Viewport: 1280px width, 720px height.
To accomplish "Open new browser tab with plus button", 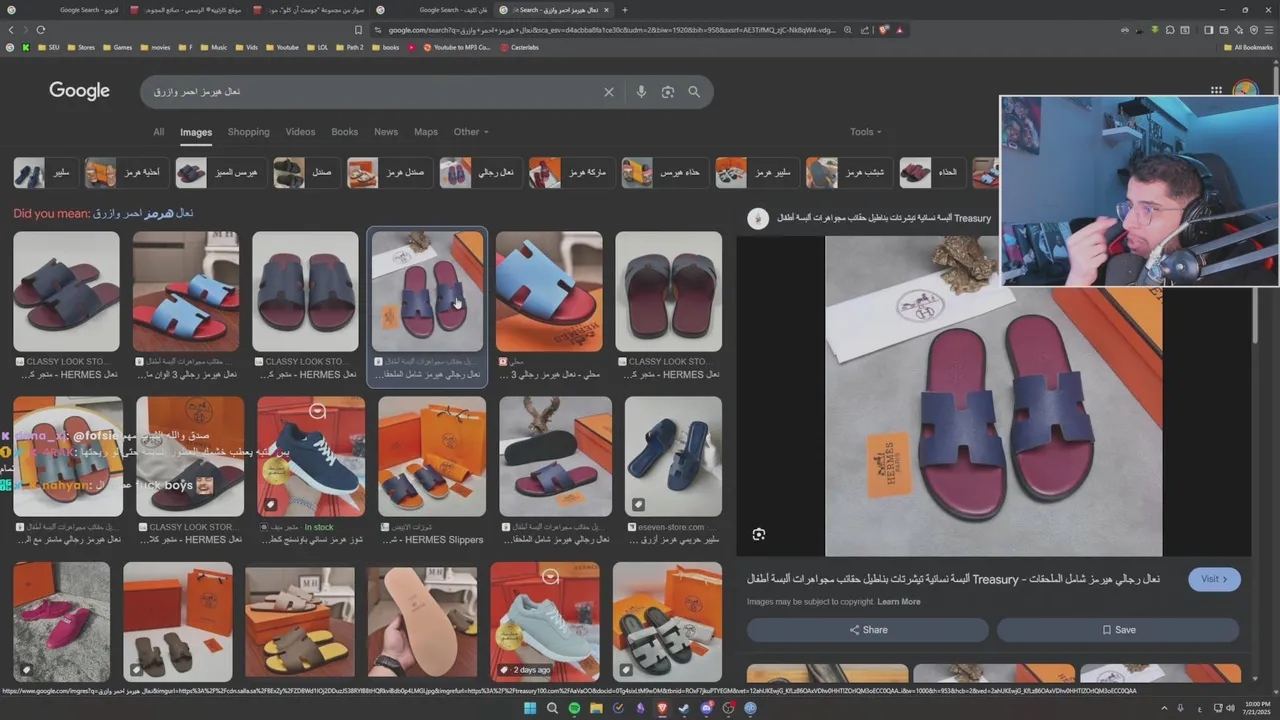I will coord(625,10).
